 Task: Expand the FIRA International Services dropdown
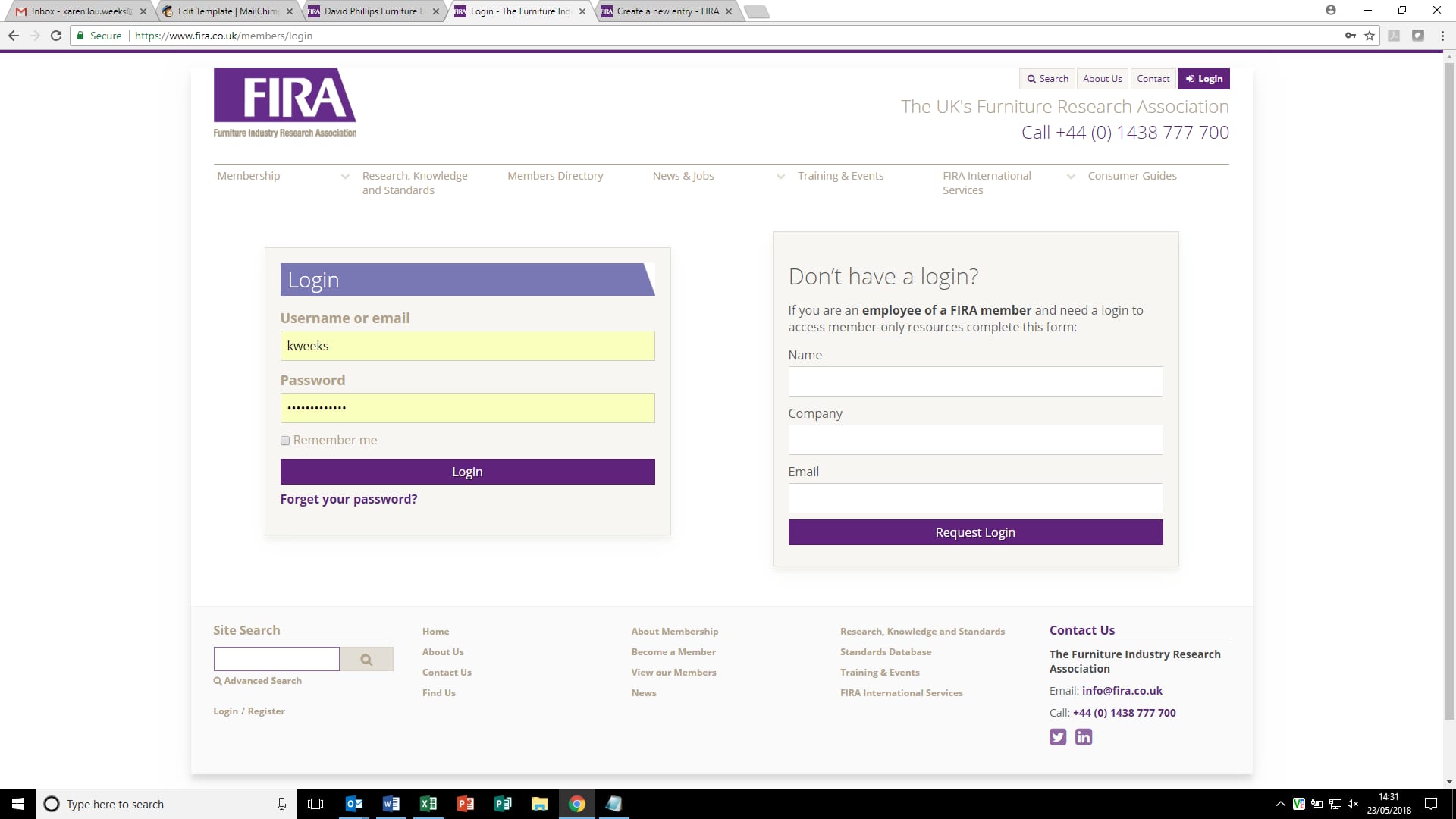(1071, 176)
